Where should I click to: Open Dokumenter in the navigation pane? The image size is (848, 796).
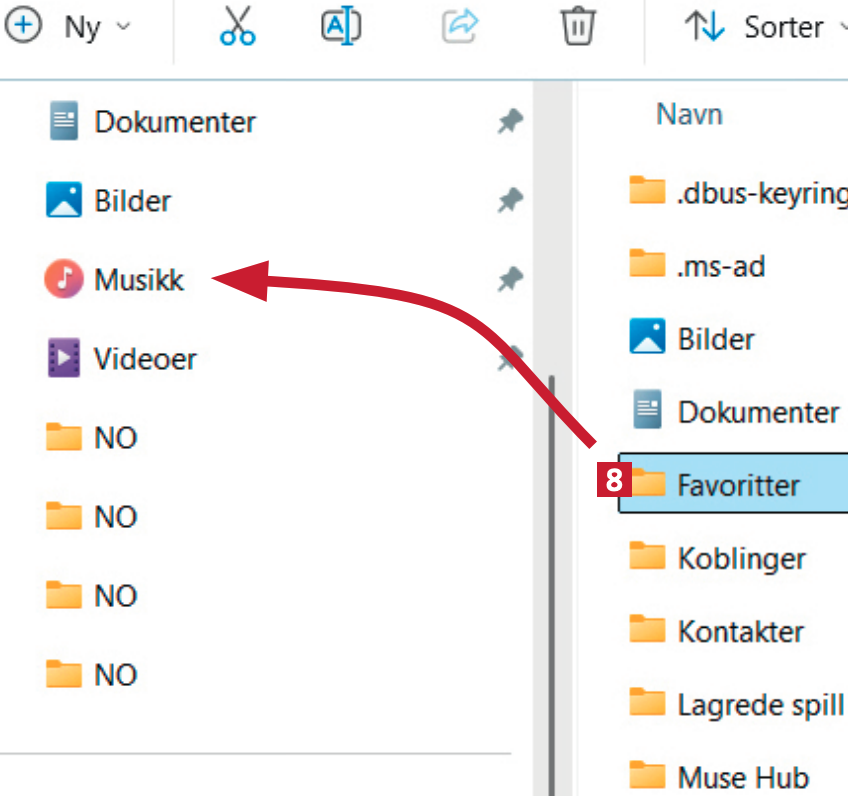[x=174, y=122]
